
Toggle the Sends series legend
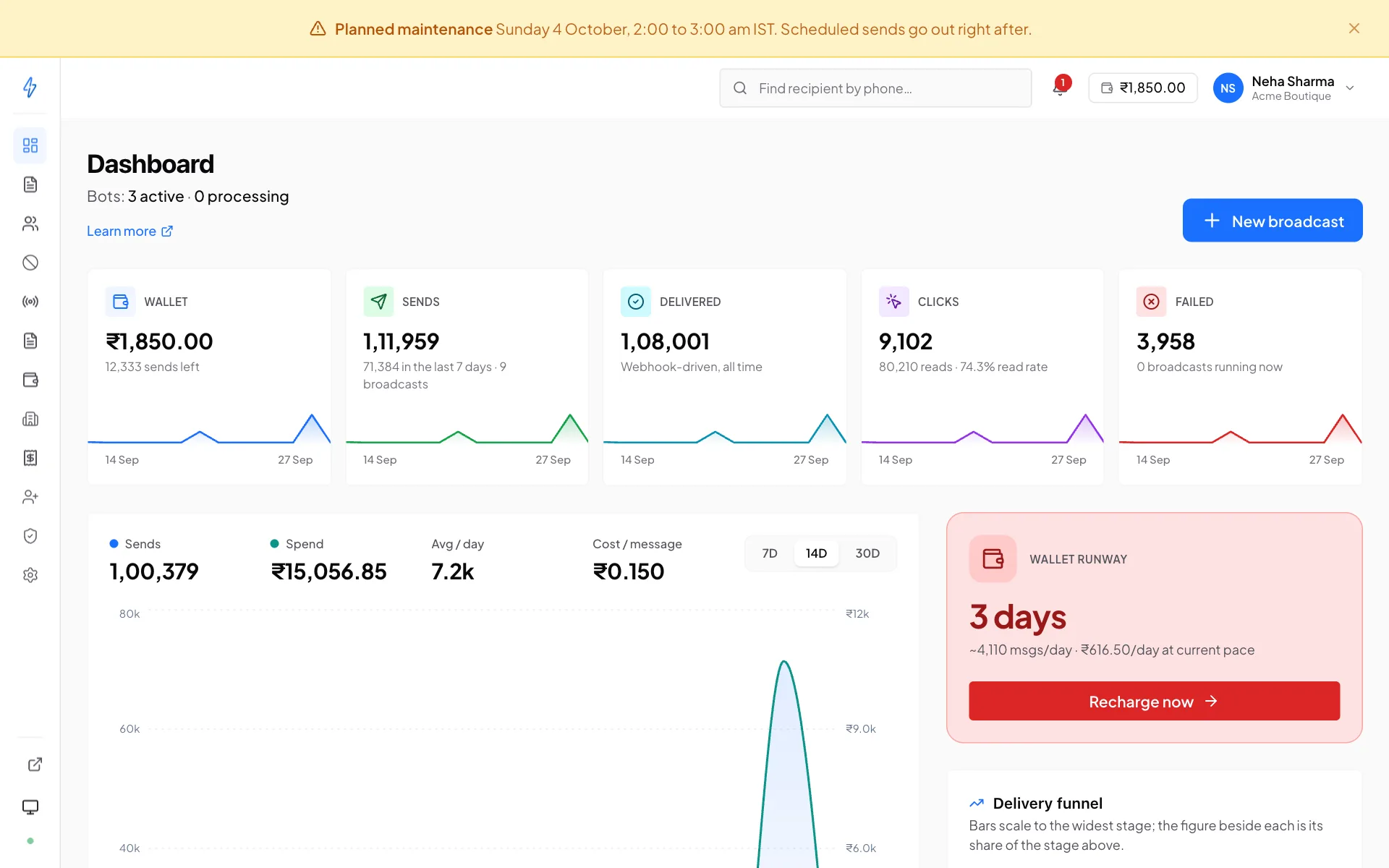(x=135, y=544)
